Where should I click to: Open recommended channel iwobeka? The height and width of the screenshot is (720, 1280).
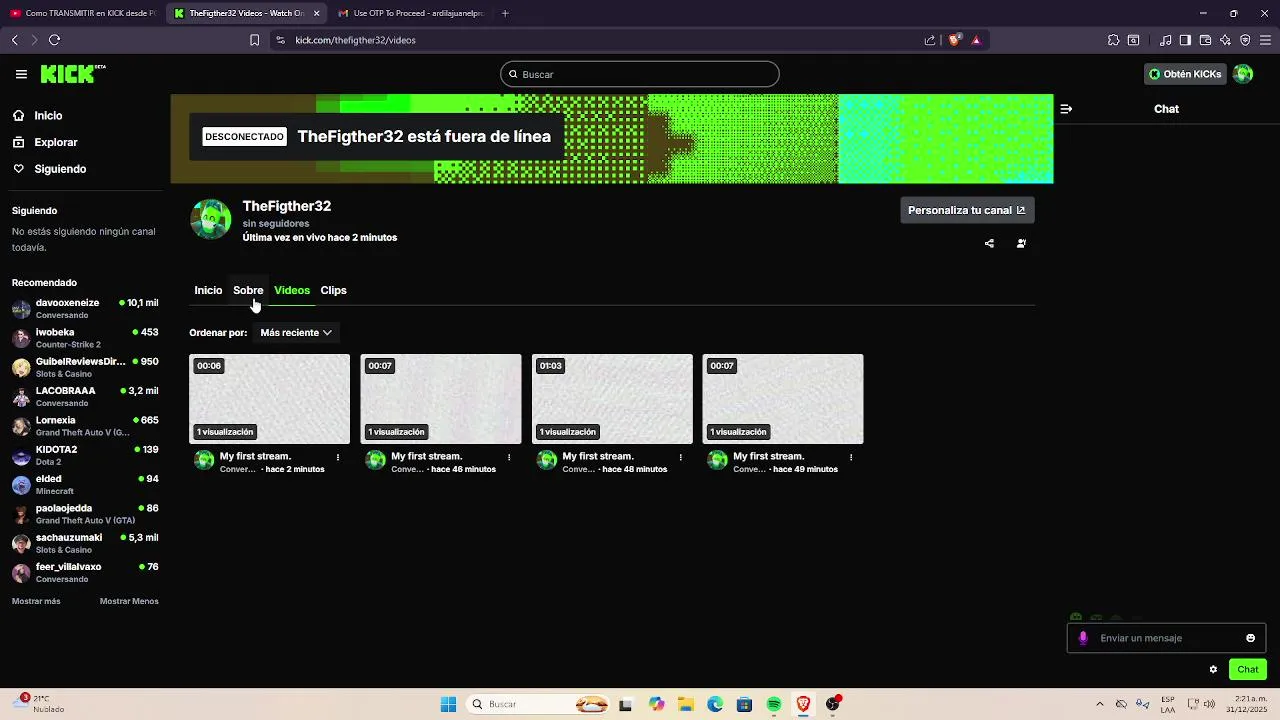(x=85, y=338)
